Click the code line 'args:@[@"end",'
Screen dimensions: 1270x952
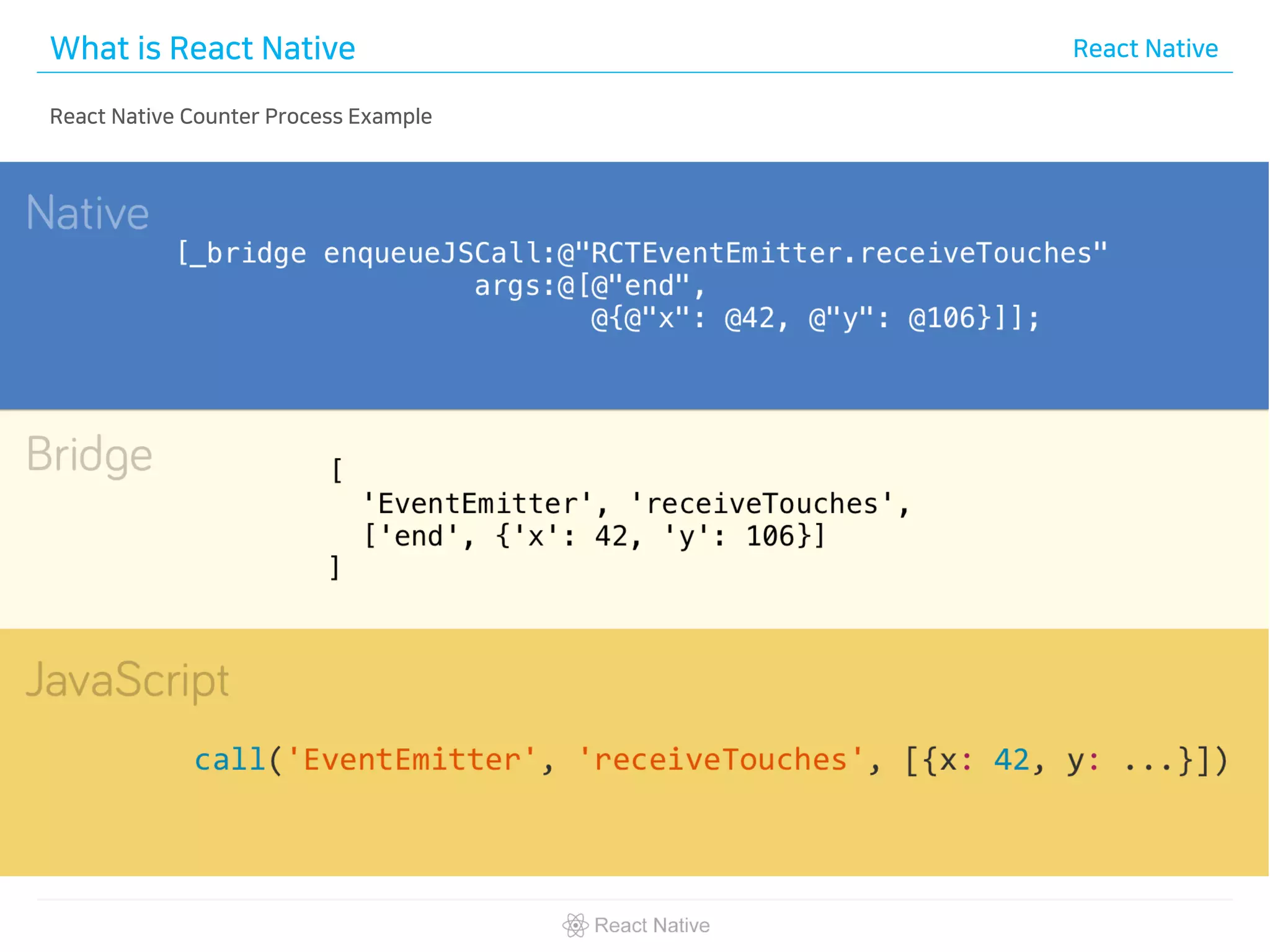[x=590, y=286]
